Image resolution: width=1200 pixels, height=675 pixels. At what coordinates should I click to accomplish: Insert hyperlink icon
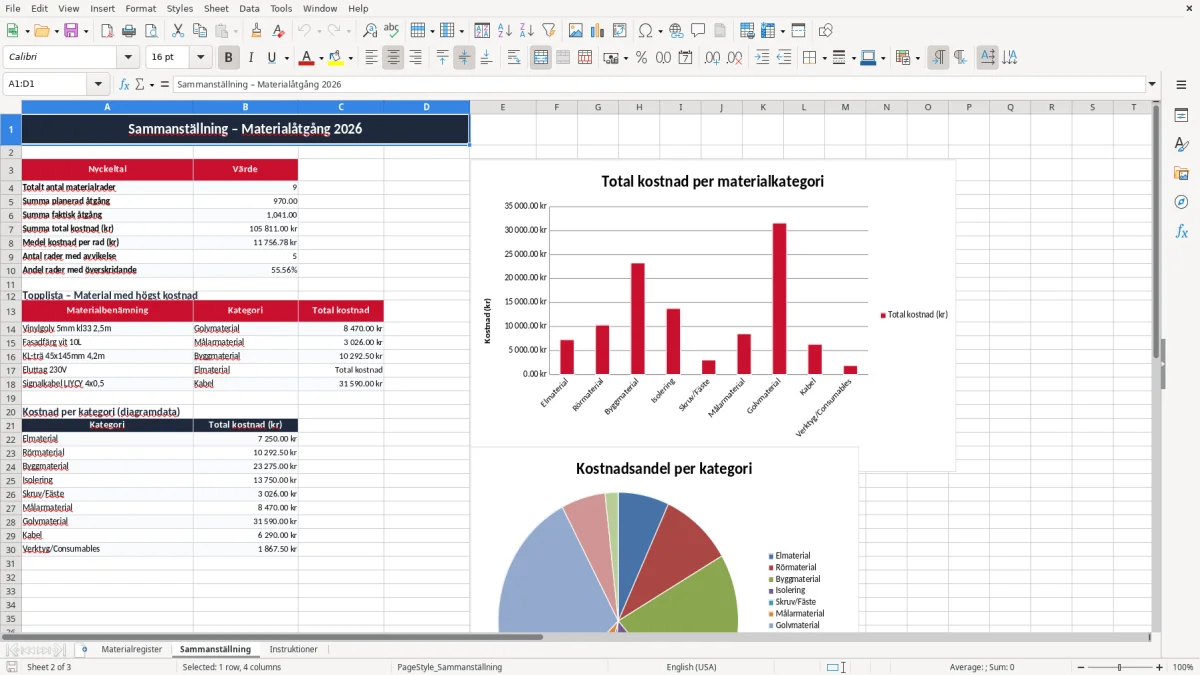point(676,31)
